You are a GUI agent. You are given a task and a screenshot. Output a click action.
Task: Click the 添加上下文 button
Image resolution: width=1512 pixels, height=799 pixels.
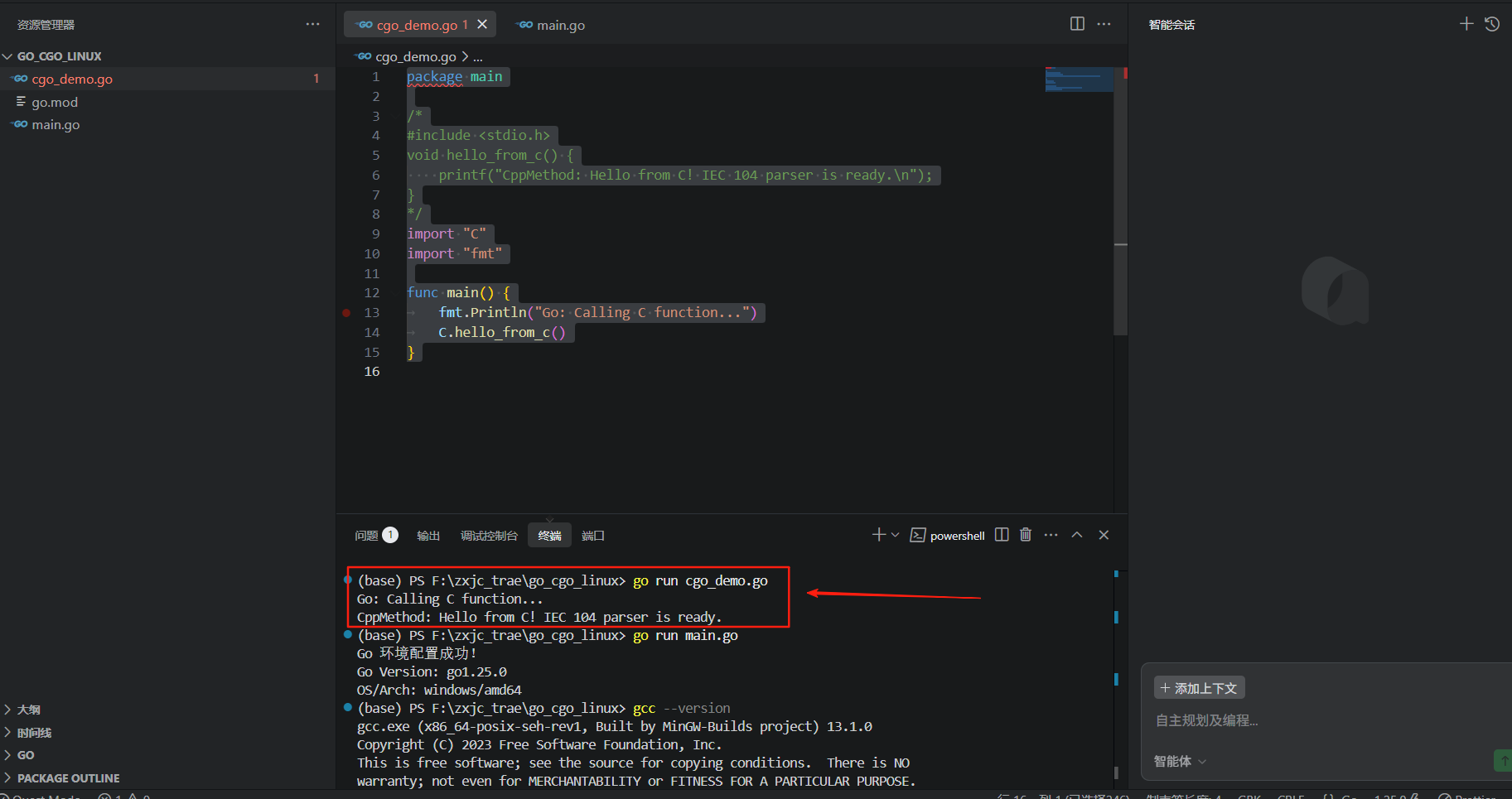[x=1199, y=687]
